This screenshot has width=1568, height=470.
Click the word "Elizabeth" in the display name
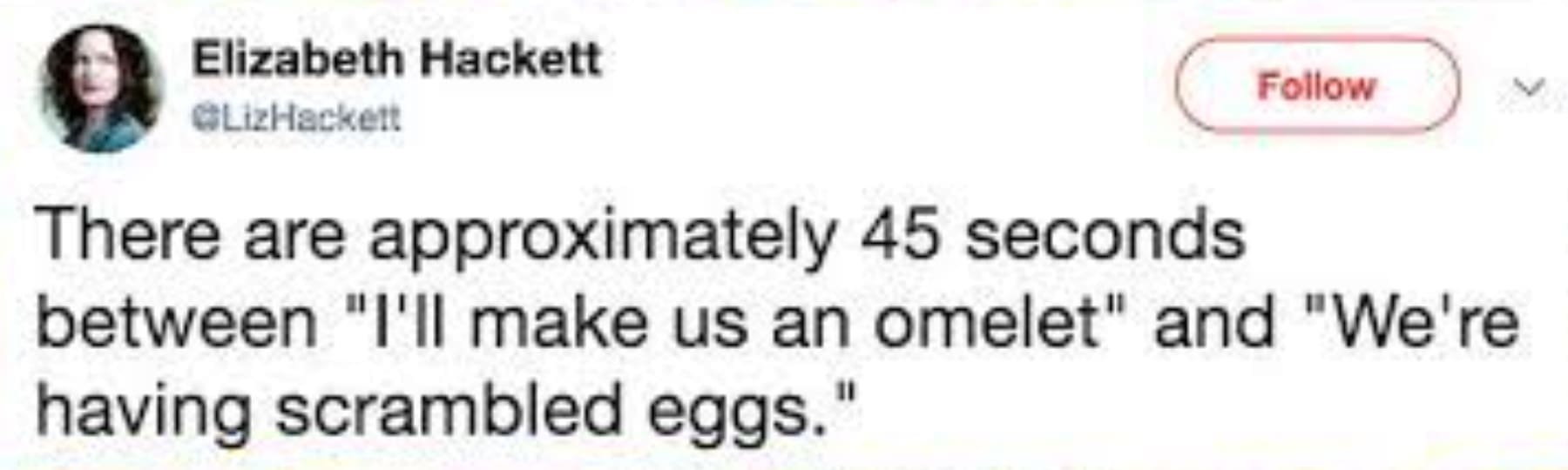point(297,59)
